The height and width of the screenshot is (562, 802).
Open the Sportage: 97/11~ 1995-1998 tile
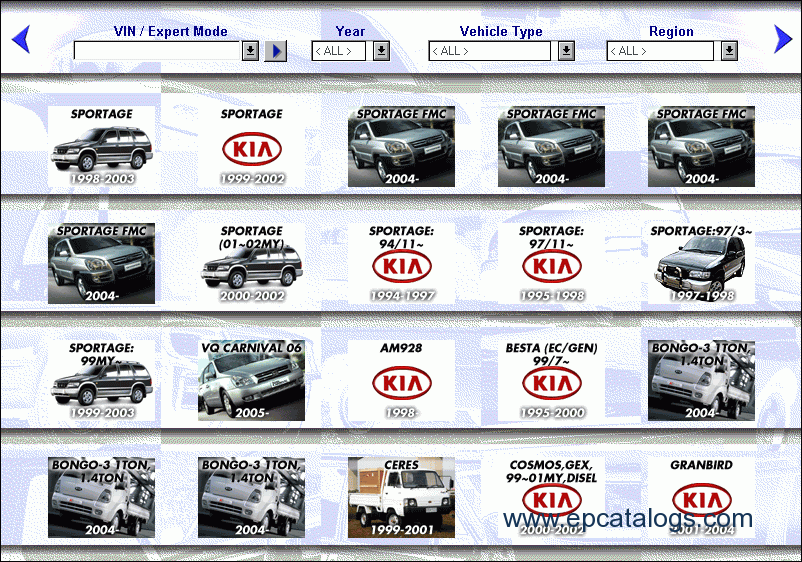(x=551, y=263)
